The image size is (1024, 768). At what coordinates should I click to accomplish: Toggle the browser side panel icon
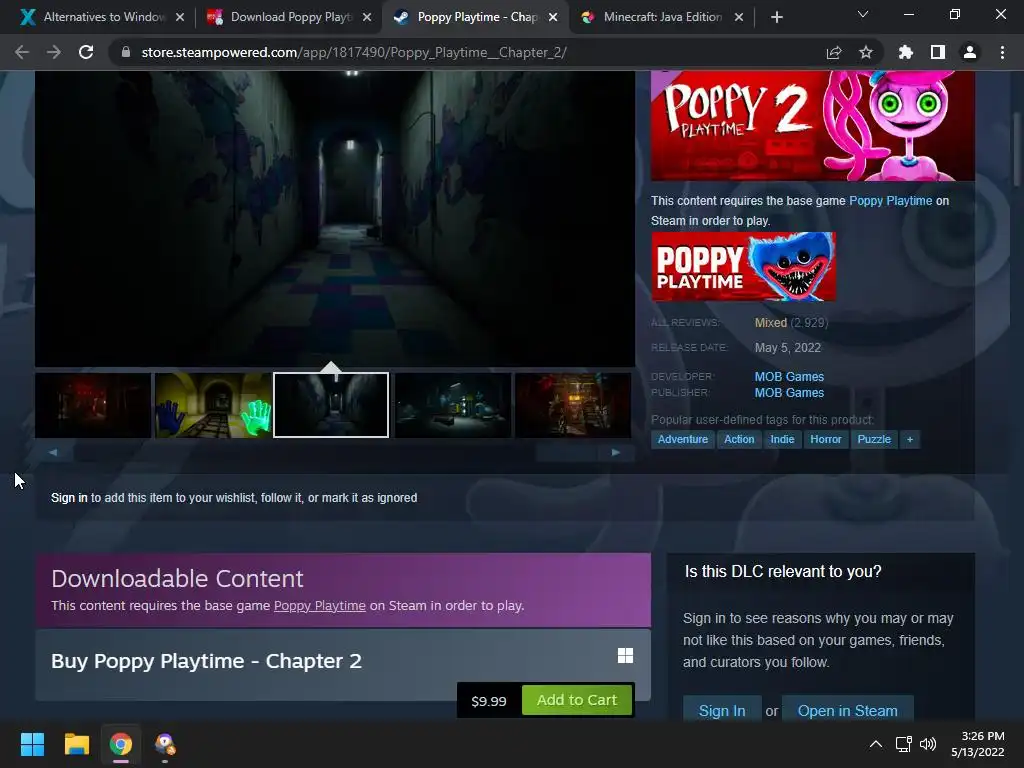[x=938, y=52]
